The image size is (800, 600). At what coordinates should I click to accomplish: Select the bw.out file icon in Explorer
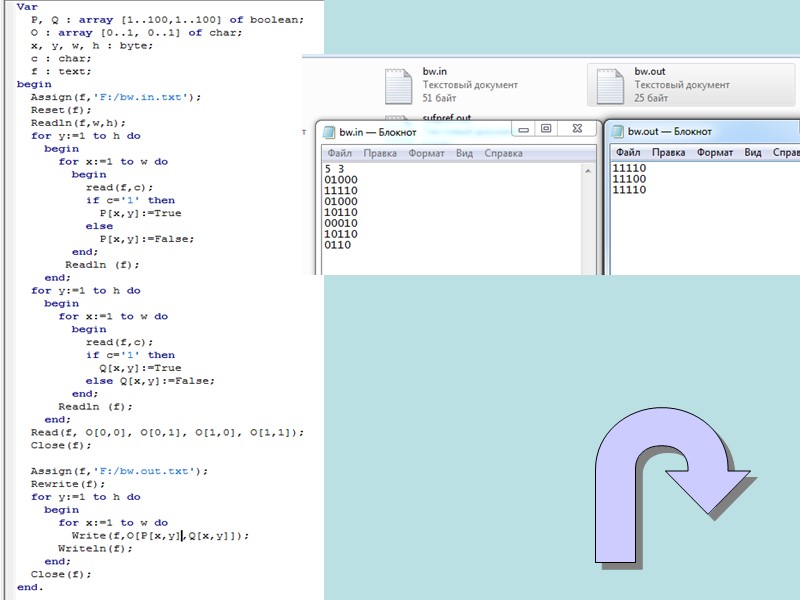[x=610, y=86]
